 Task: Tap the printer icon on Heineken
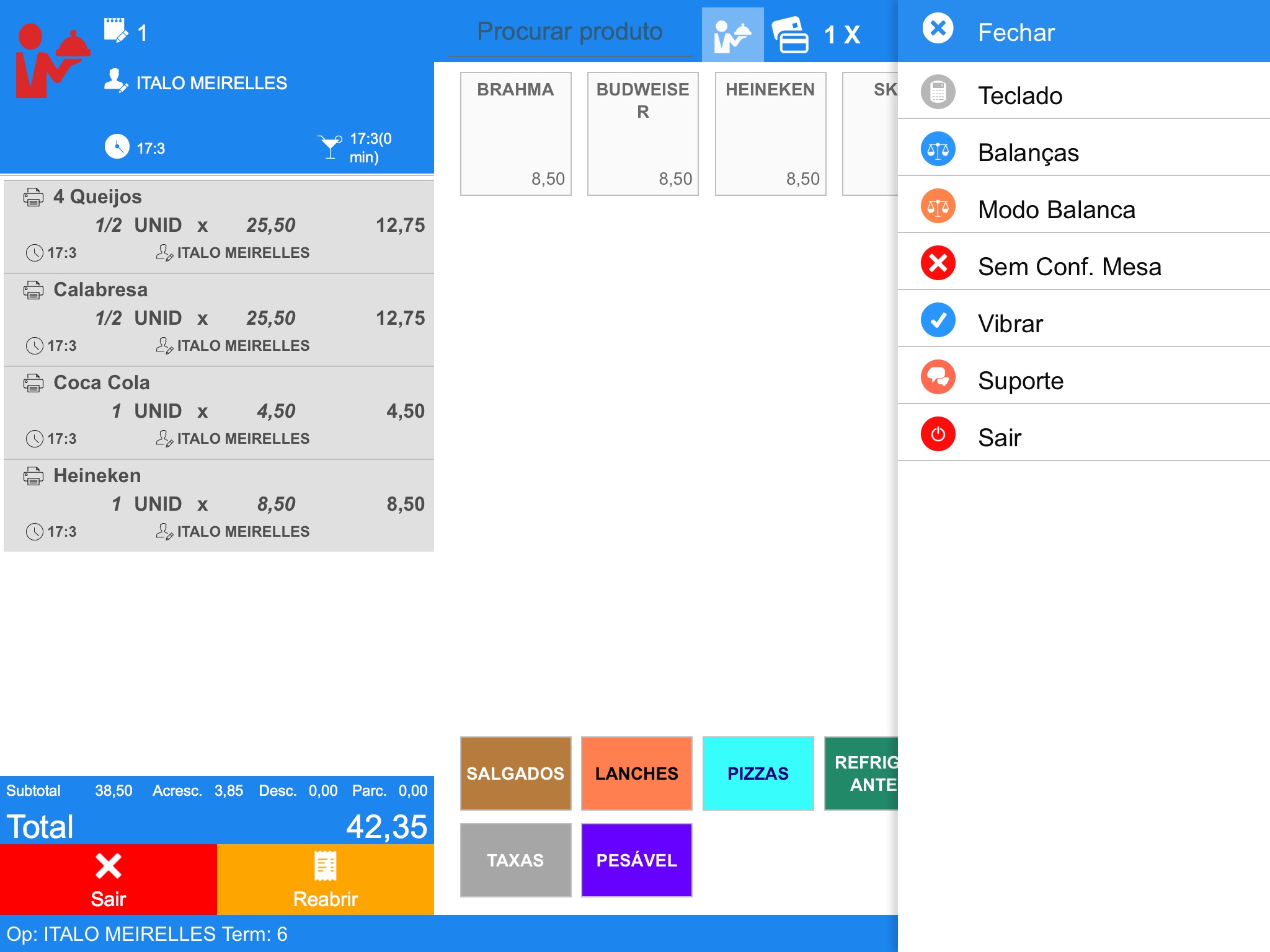33,476
